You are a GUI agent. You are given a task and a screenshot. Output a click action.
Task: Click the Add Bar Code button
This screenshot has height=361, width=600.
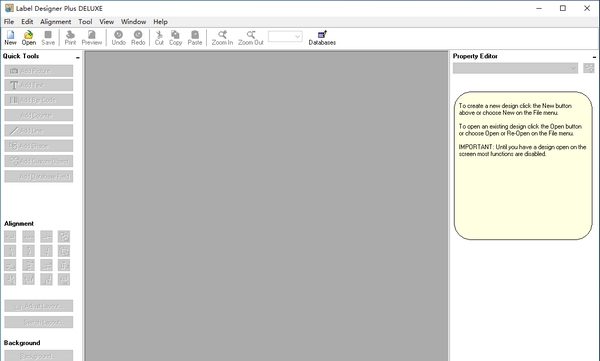tap(39, 100)
